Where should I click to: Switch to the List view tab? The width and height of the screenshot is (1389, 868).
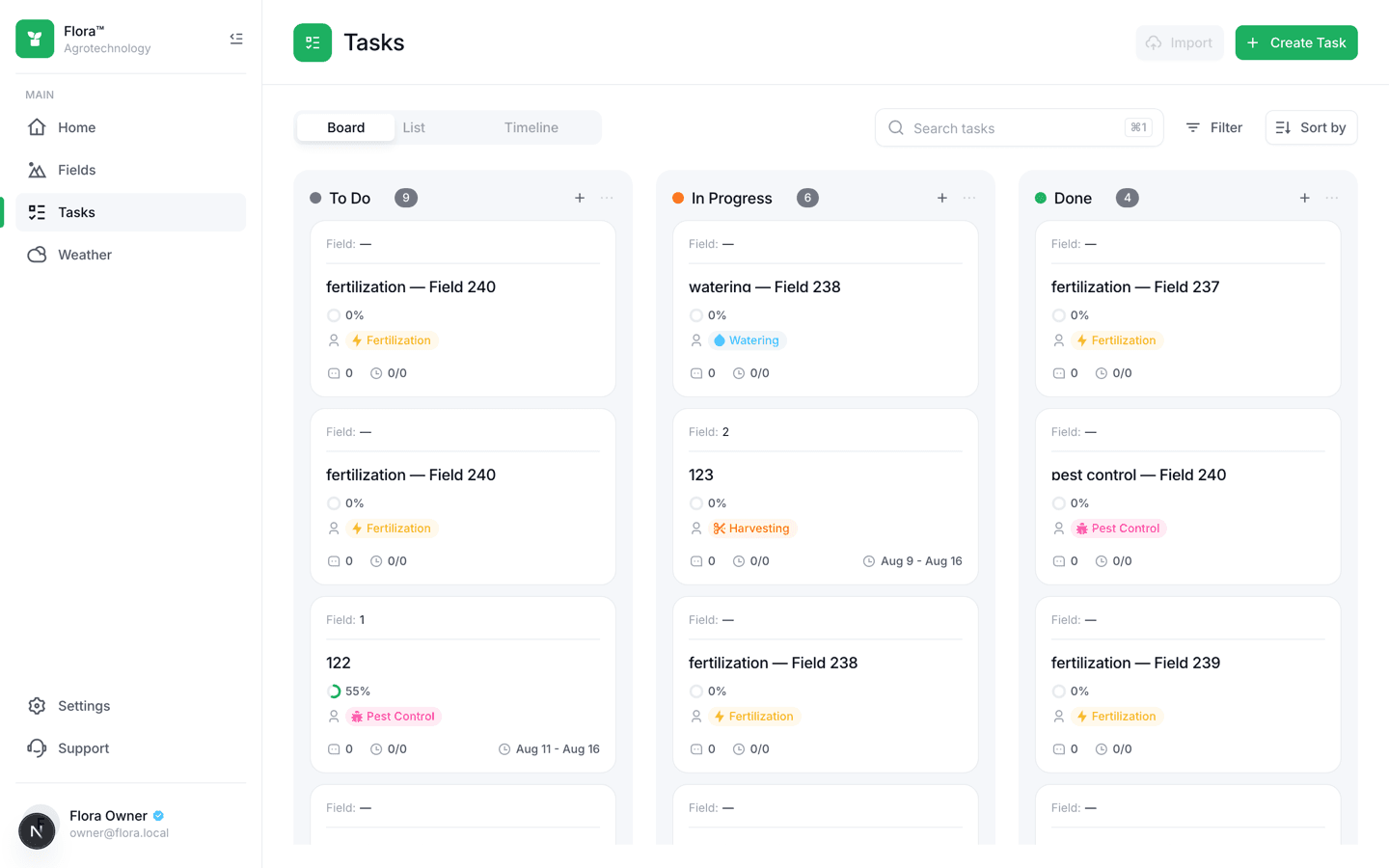pos(414,127)
